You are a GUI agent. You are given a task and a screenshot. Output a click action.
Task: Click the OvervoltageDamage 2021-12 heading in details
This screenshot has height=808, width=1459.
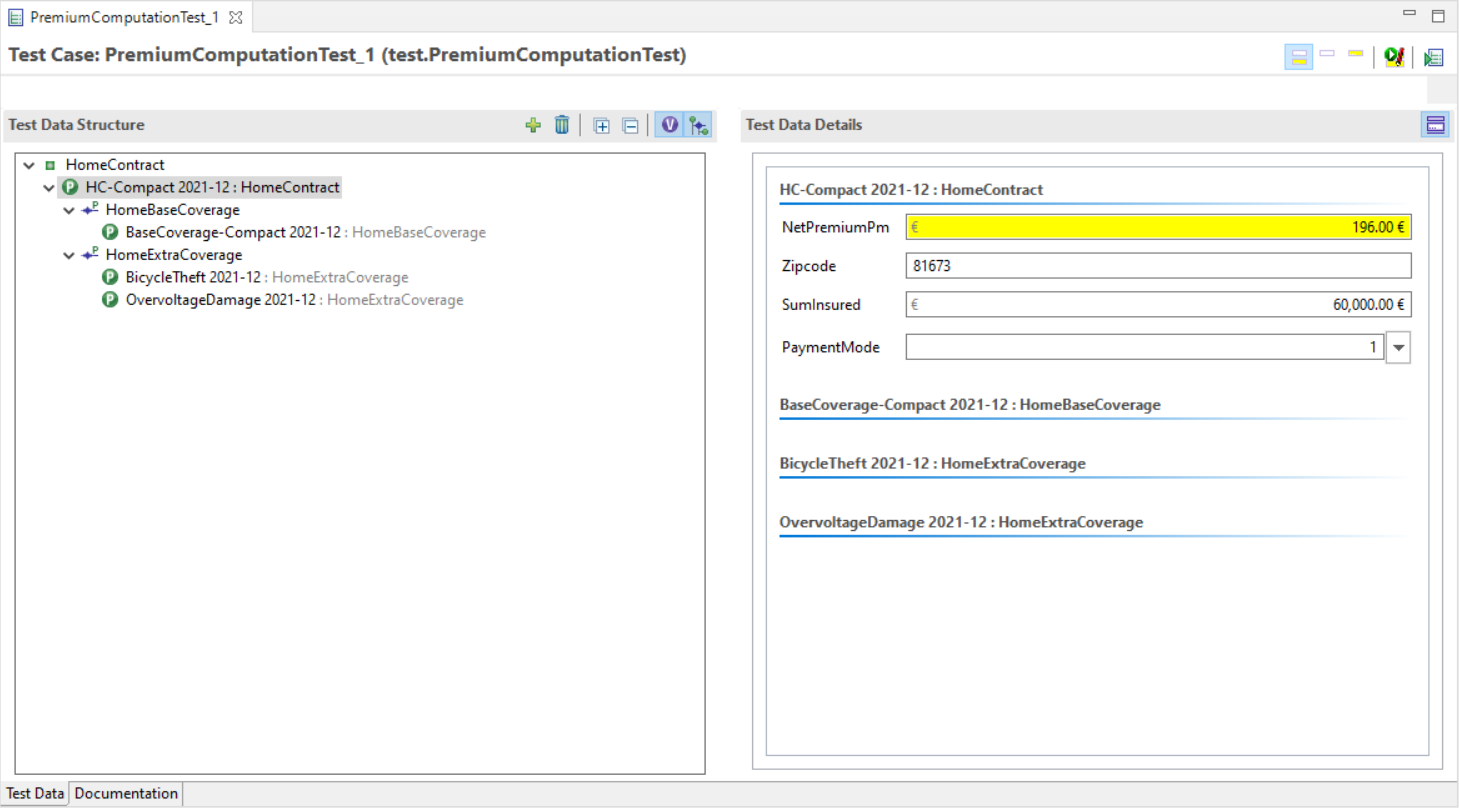960,522
